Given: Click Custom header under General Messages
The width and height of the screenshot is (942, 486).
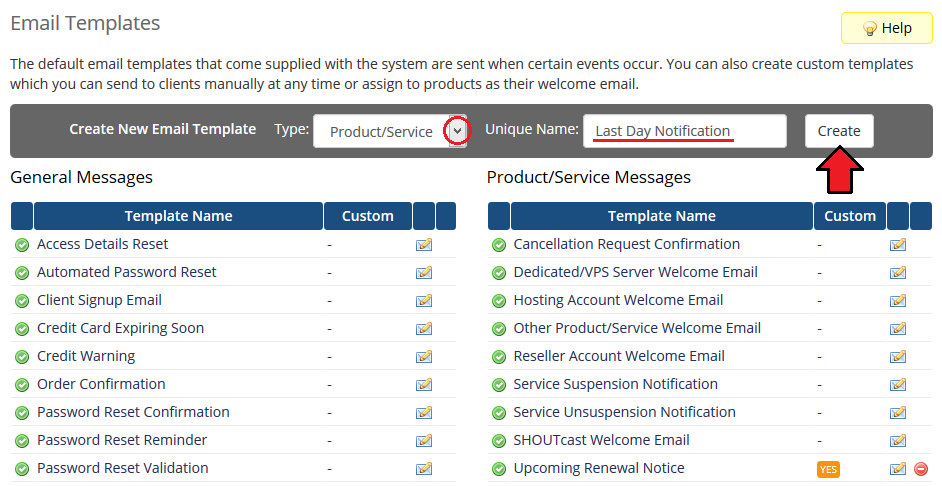Looking at the screenshot, I should (x=368, y=216).
